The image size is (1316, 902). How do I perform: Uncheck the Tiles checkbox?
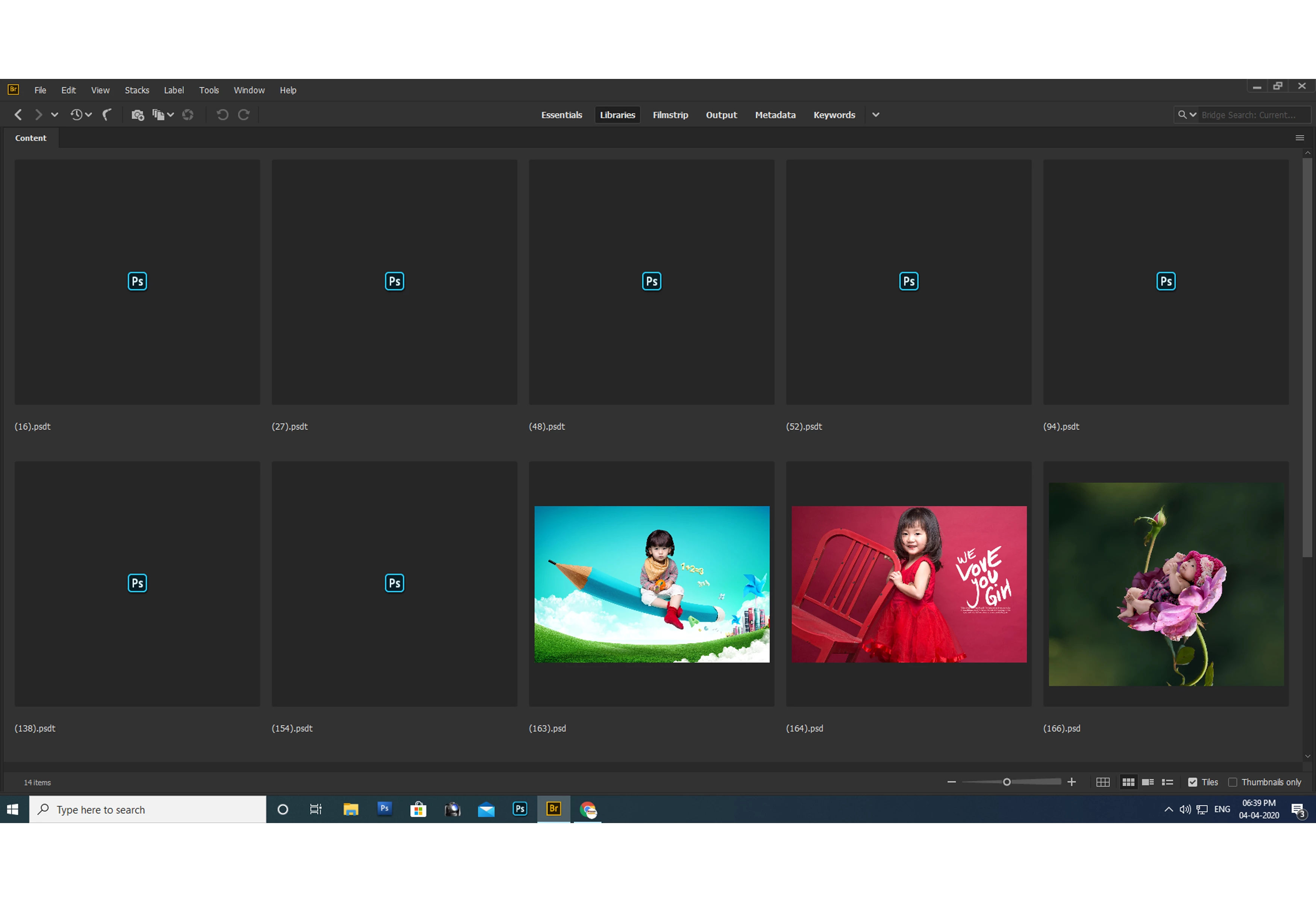1193,782
